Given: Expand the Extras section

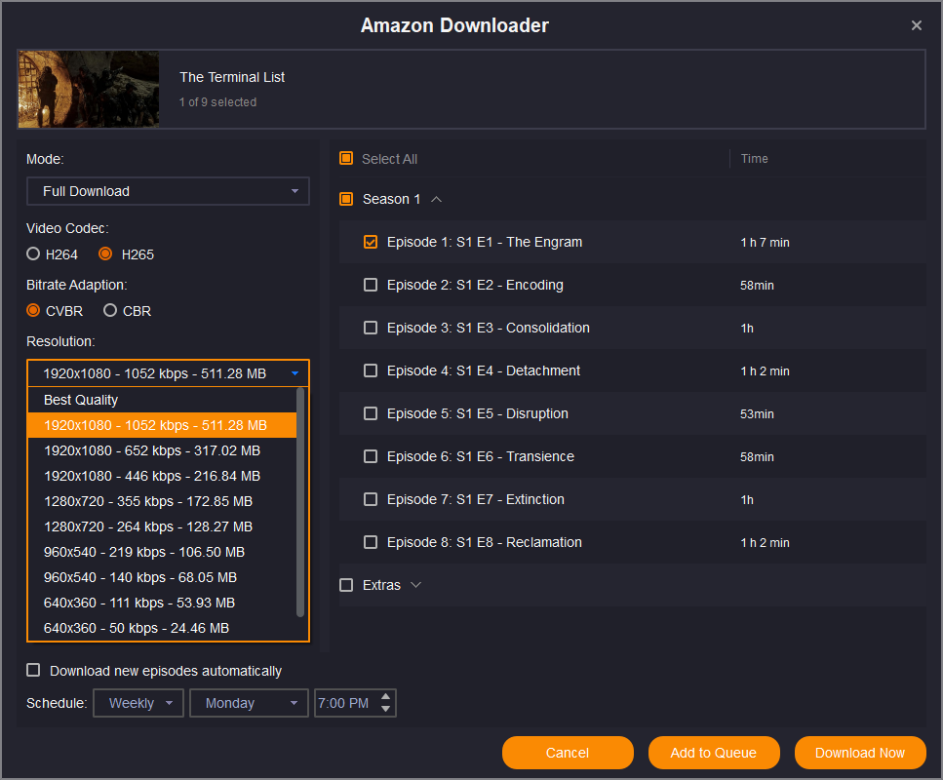Looking at the screenshot, I should click(x=416, y=585).
